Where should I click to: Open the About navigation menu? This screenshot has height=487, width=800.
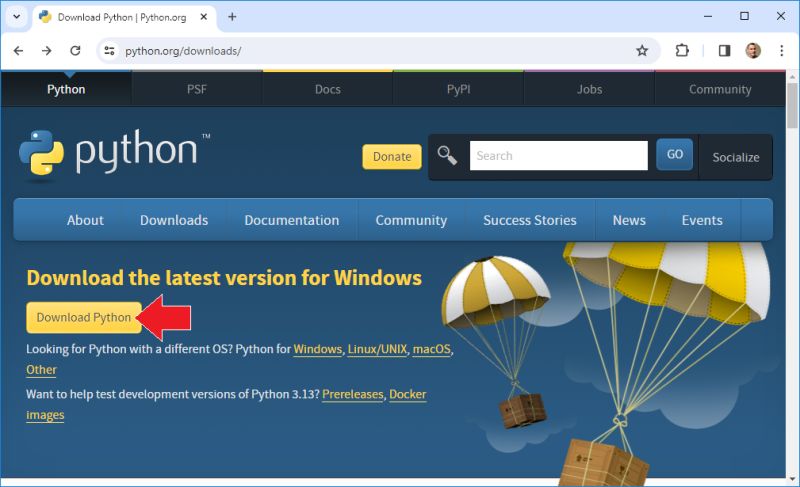pyautogui.click(x=85, y=220)
